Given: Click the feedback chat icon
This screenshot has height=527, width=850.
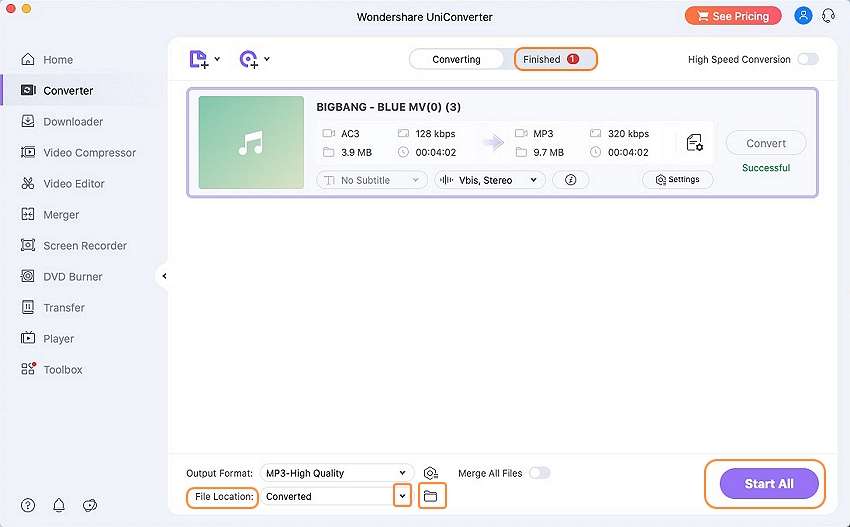Looking at the screenshot, I should [x=90, y=505].
